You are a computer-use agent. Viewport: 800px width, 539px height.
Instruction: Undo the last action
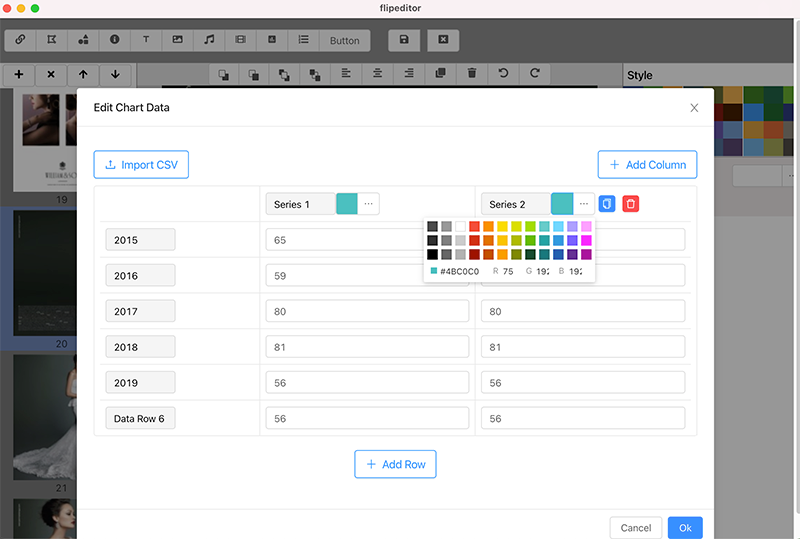coord(503,74)
